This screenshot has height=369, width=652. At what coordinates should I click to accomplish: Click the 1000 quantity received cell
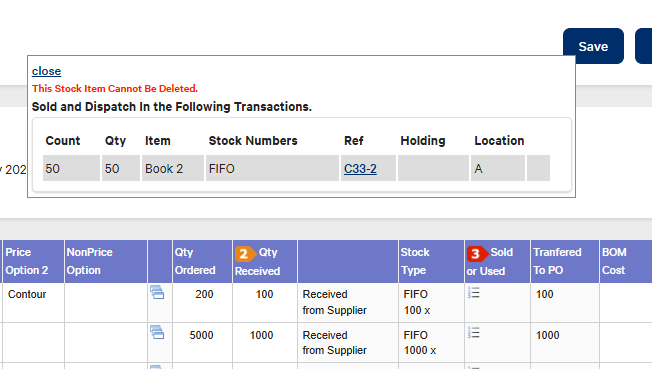point(265,343)
